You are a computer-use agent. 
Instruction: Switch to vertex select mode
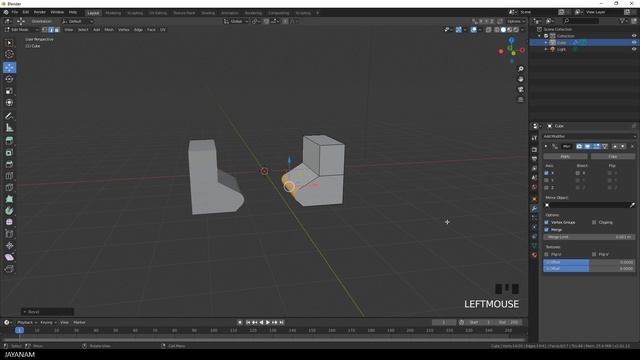coord(45,30)
